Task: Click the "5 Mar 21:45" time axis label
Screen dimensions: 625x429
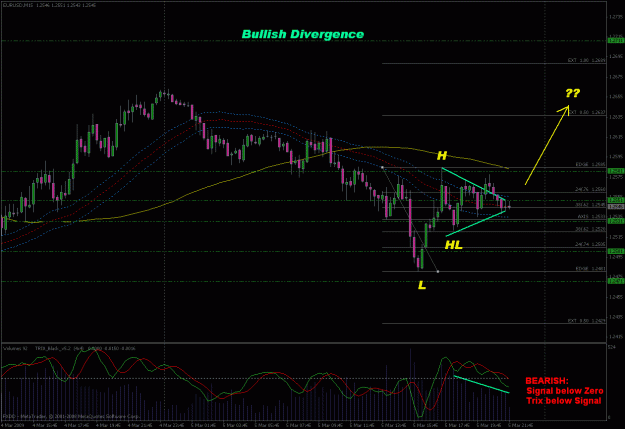Action: click(520, 425)
